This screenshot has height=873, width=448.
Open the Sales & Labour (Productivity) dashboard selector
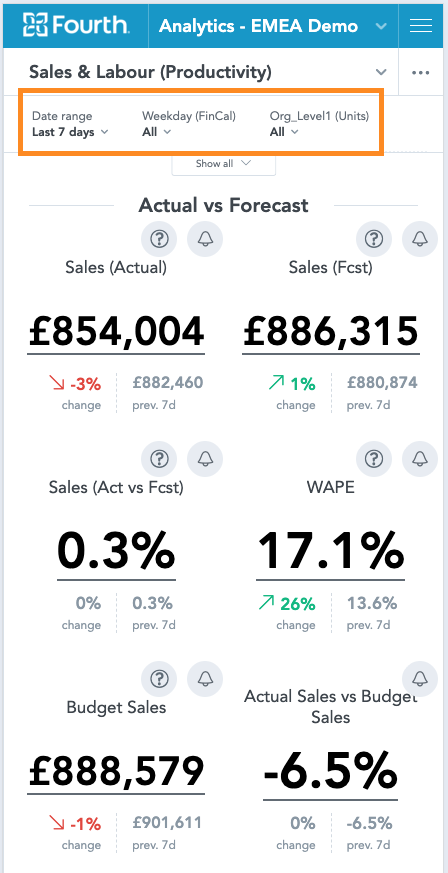tap(208, 72)
